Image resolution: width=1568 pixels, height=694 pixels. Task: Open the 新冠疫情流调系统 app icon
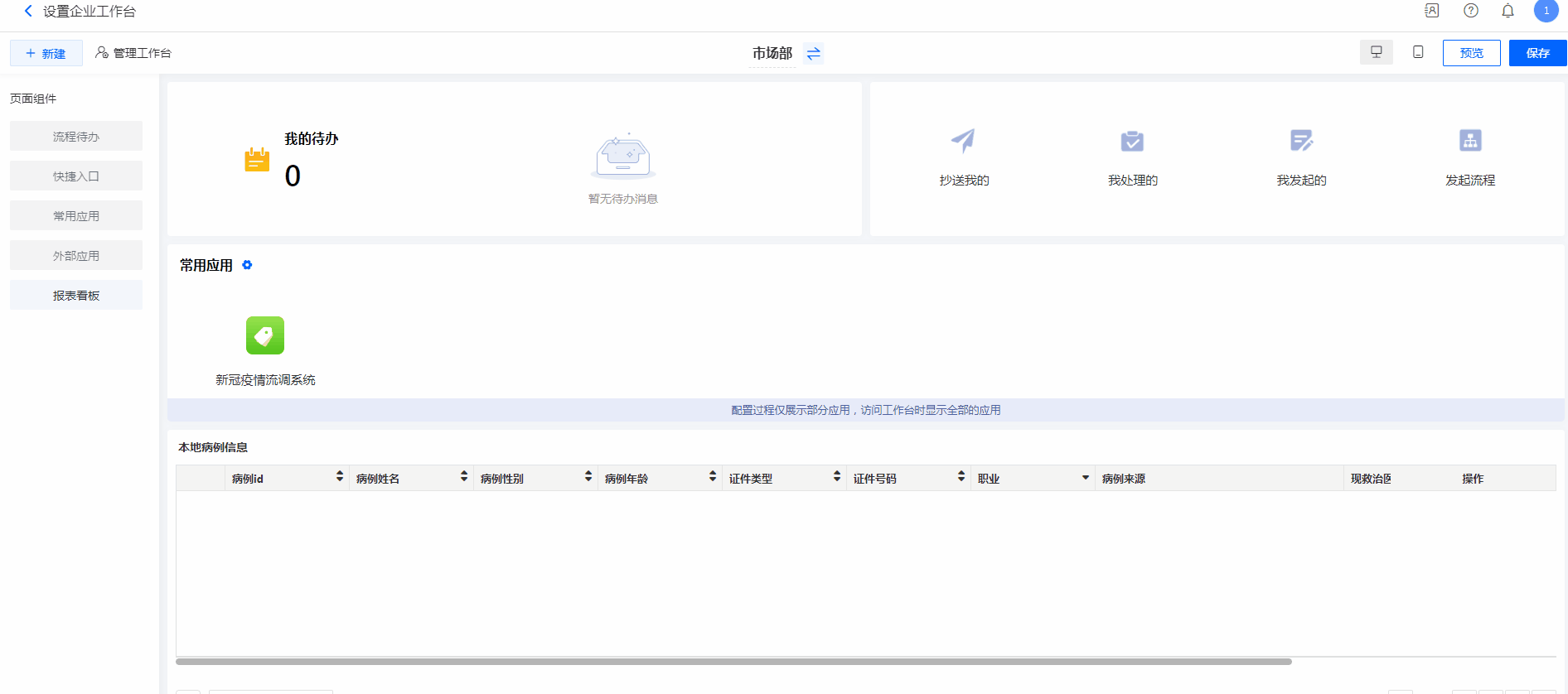pos(265,335)
